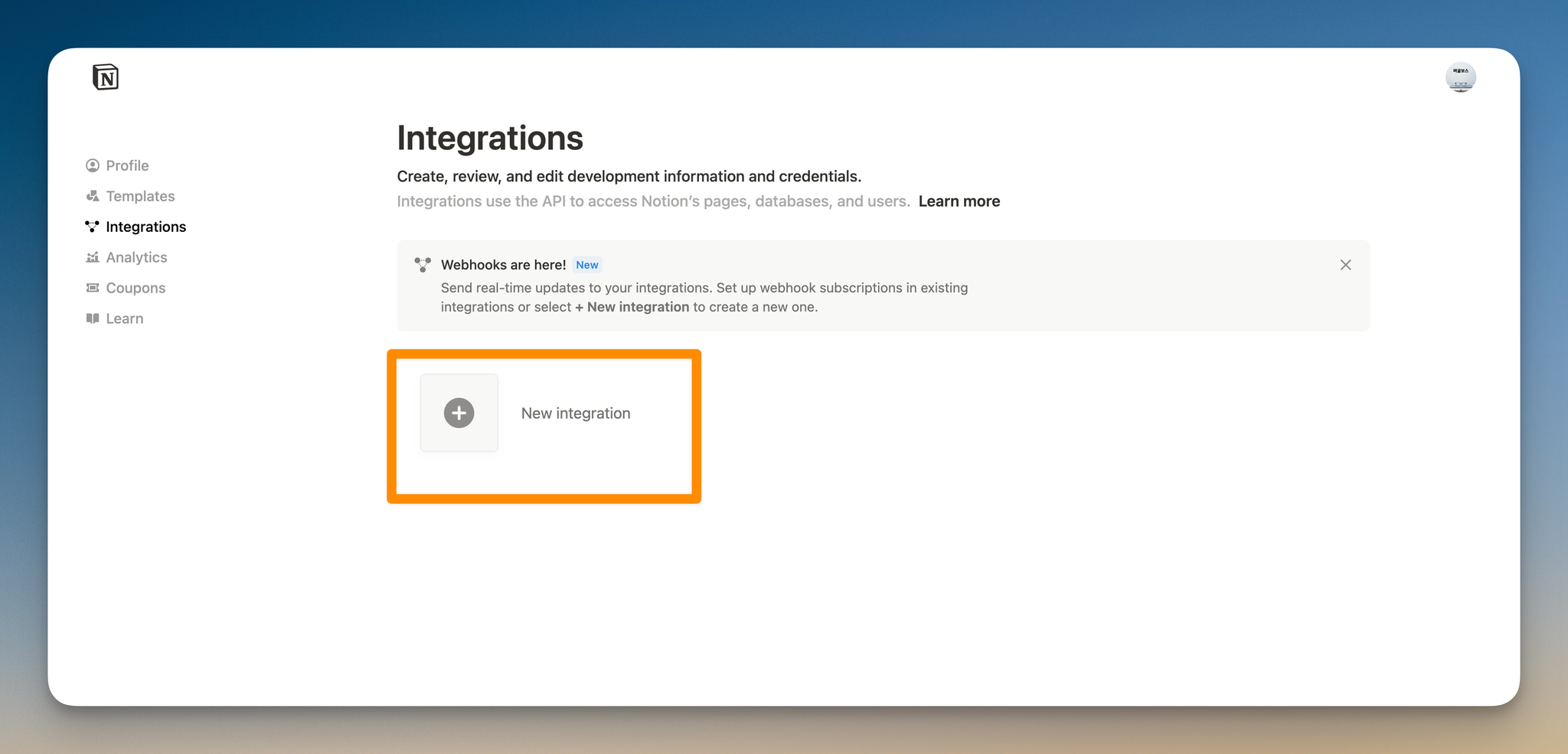This screenshot has width=1568, height=754.
Task: Click the Integrations nodes icon in sidebar
Action: [x=93, y=227]
